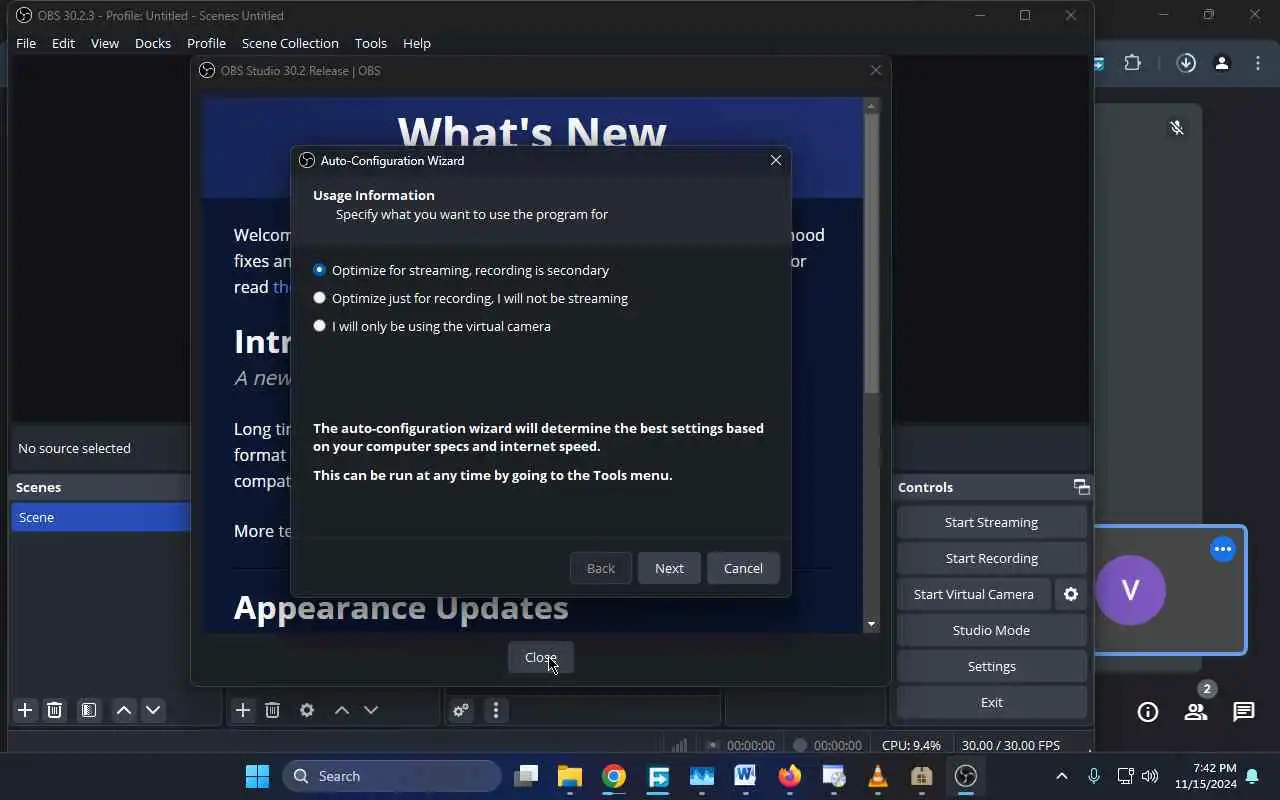Viewport: 1280px width, 800px height.
Task: Open File Explorer from the taskbar
Action: pyautogui.click(x=570, y=776)
